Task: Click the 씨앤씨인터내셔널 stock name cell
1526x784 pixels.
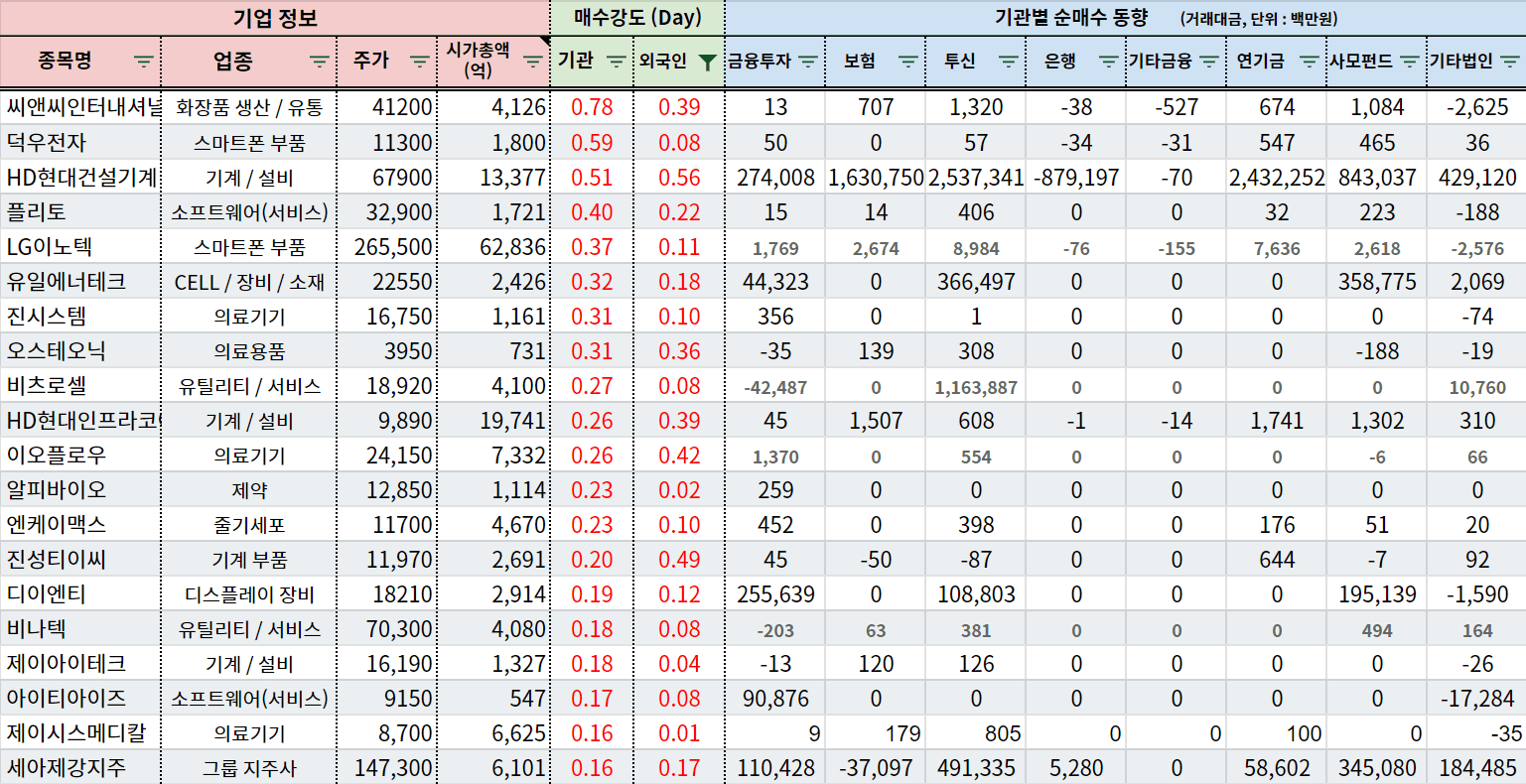Action: [80, 107]
